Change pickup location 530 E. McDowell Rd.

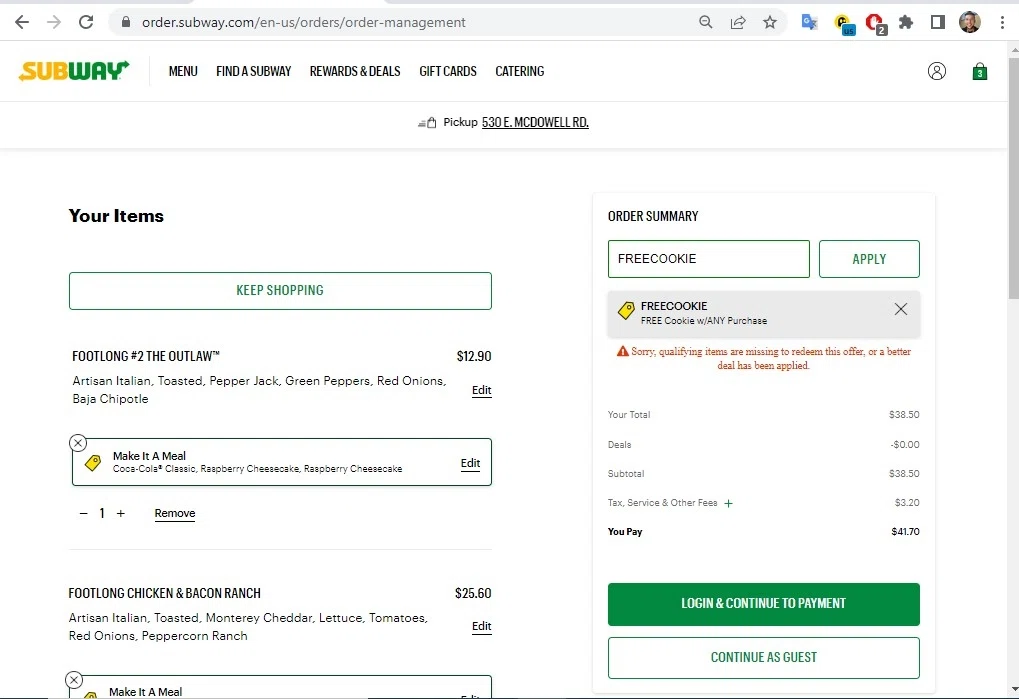coord(535,122)
